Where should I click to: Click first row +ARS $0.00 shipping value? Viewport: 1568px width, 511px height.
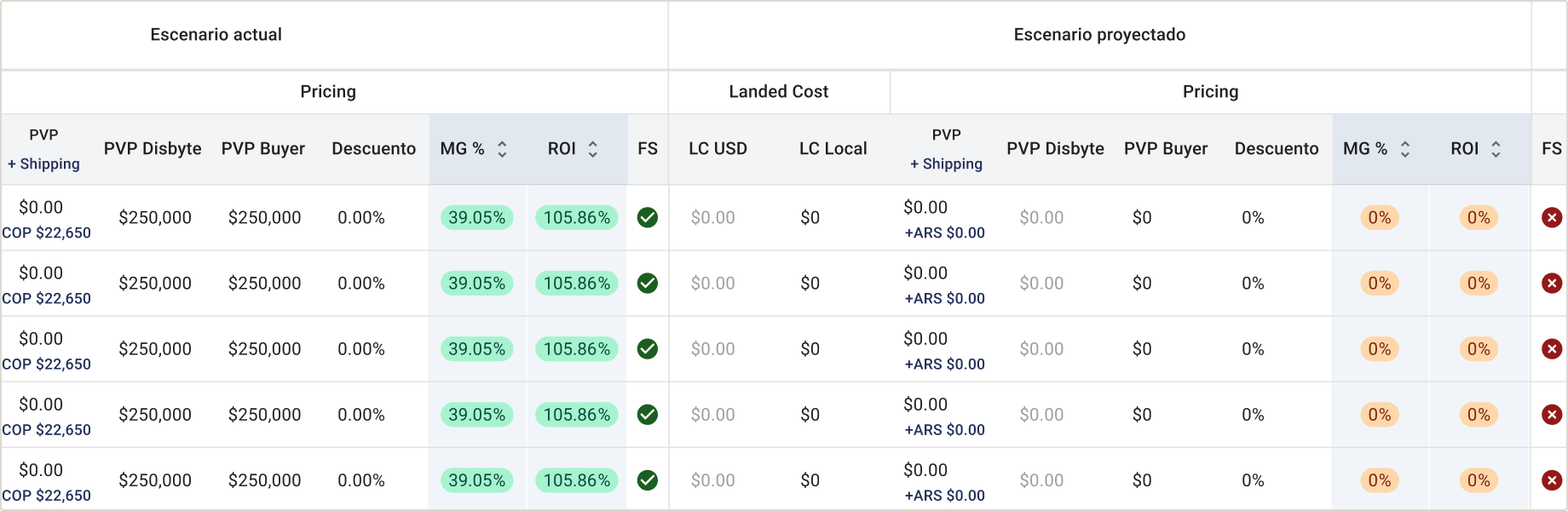pos(944,233)
